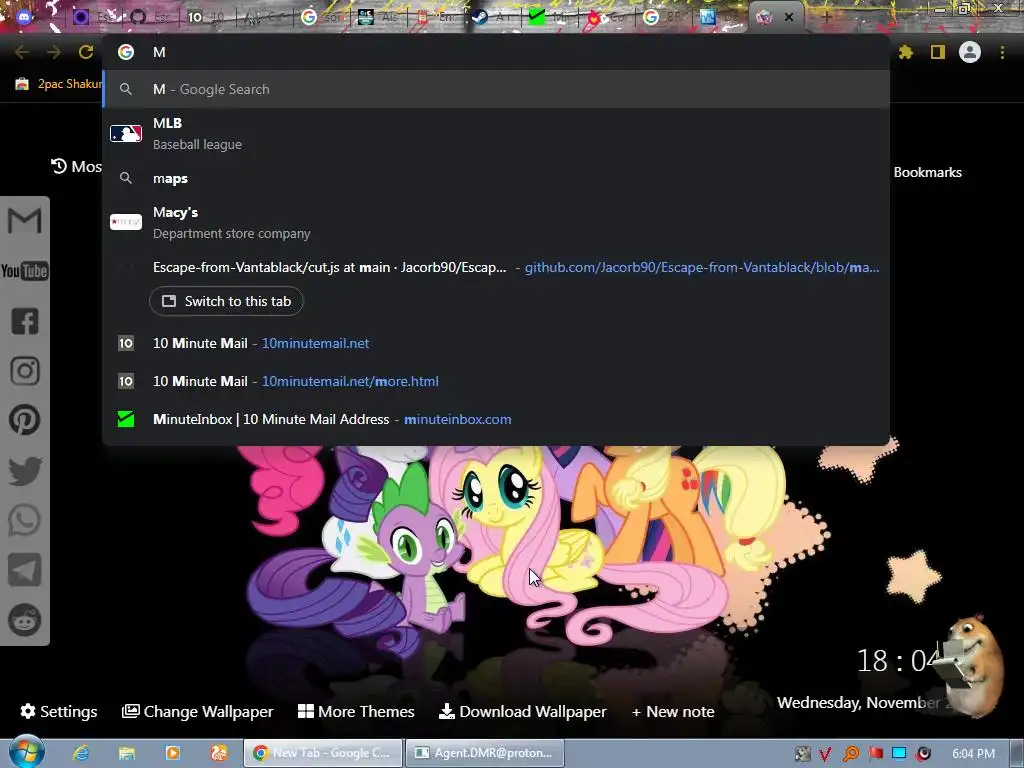Switch to the 10 Minute Mail tab
1024x768 pixels.
[208, 18]
